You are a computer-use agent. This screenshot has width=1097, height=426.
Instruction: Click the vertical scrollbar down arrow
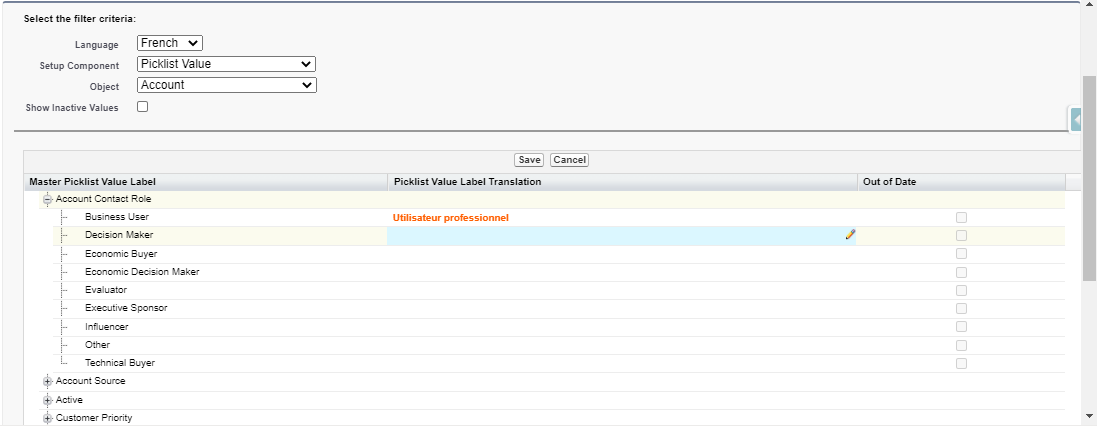pyautogui.click(x=1089, y=415)
